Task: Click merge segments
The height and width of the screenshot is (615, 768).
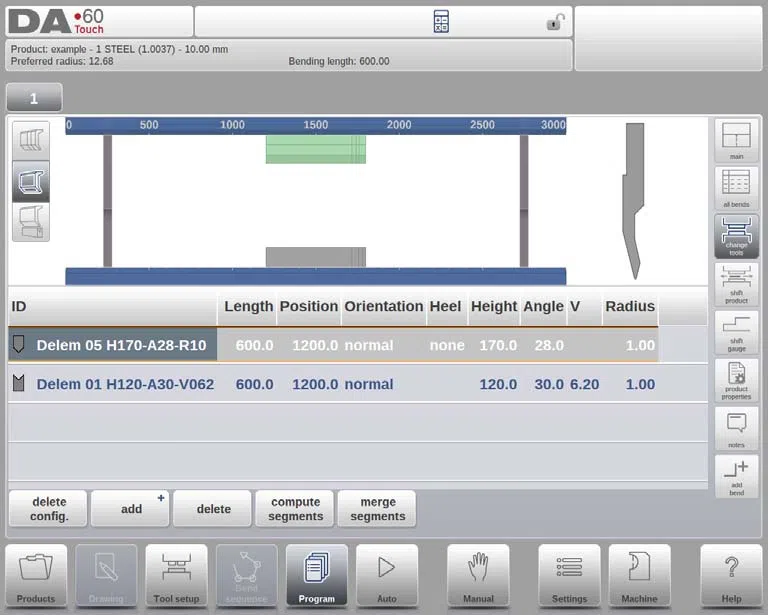Action: 377,509
